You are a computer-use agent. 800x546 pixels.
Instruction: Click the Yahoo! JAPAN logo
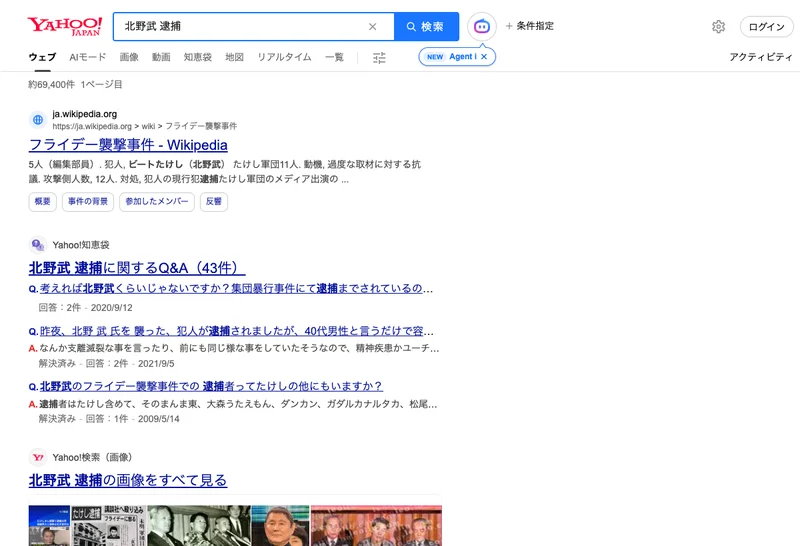click(65, 26)
